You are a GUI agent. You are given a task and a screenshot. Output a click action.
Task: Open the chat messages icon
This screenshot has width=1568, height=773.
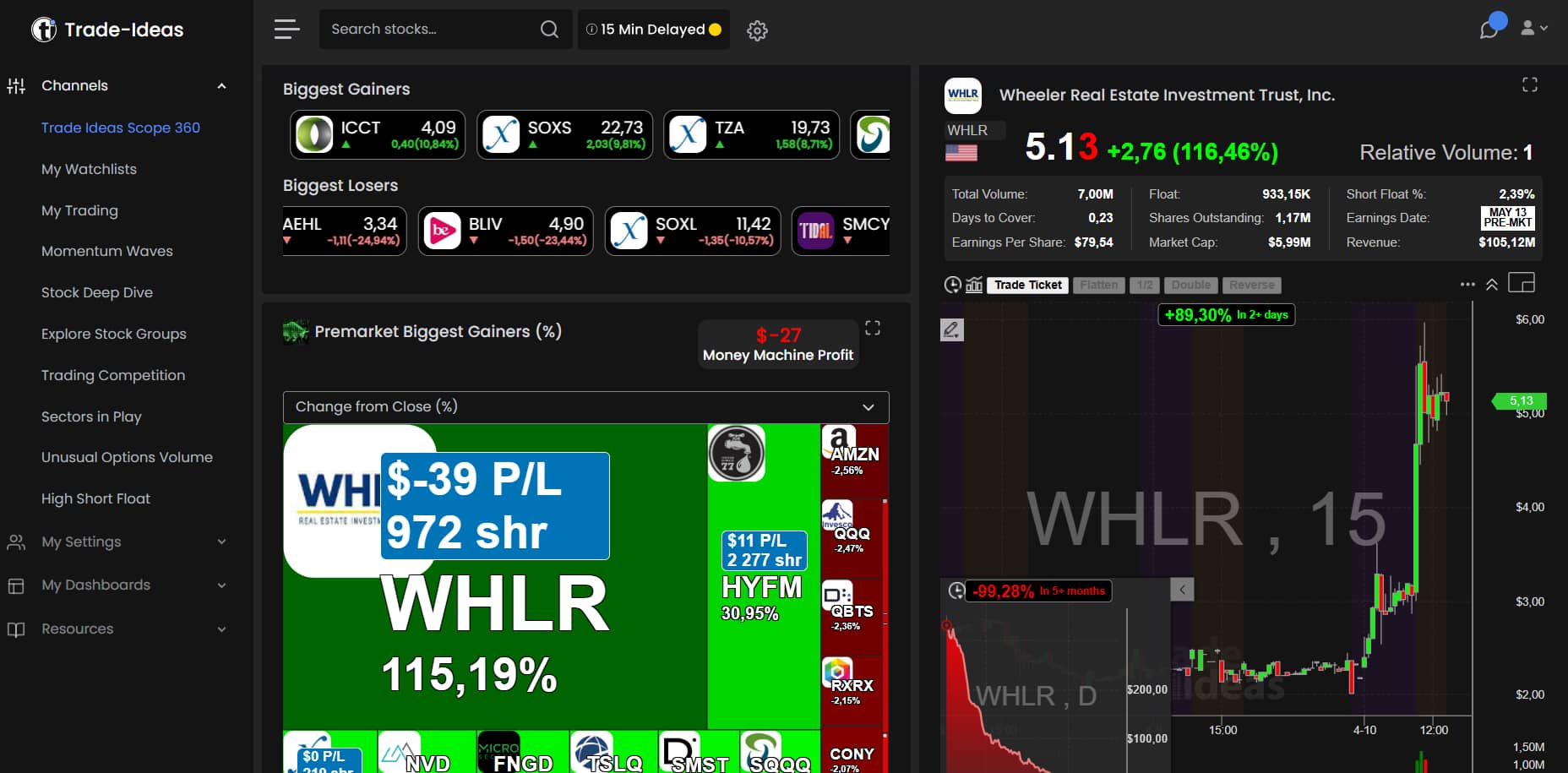[x=1489, y=28]
